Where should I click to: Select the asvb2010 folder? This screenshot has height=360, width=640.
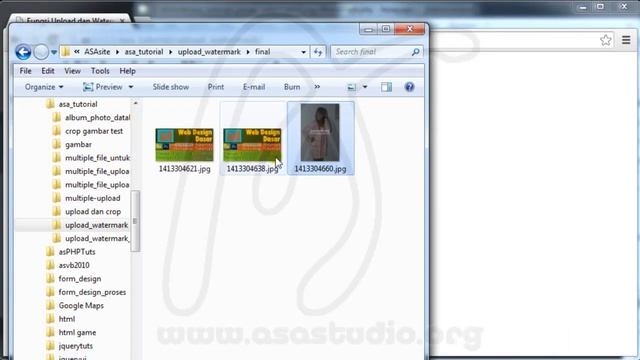coord(74,265)
